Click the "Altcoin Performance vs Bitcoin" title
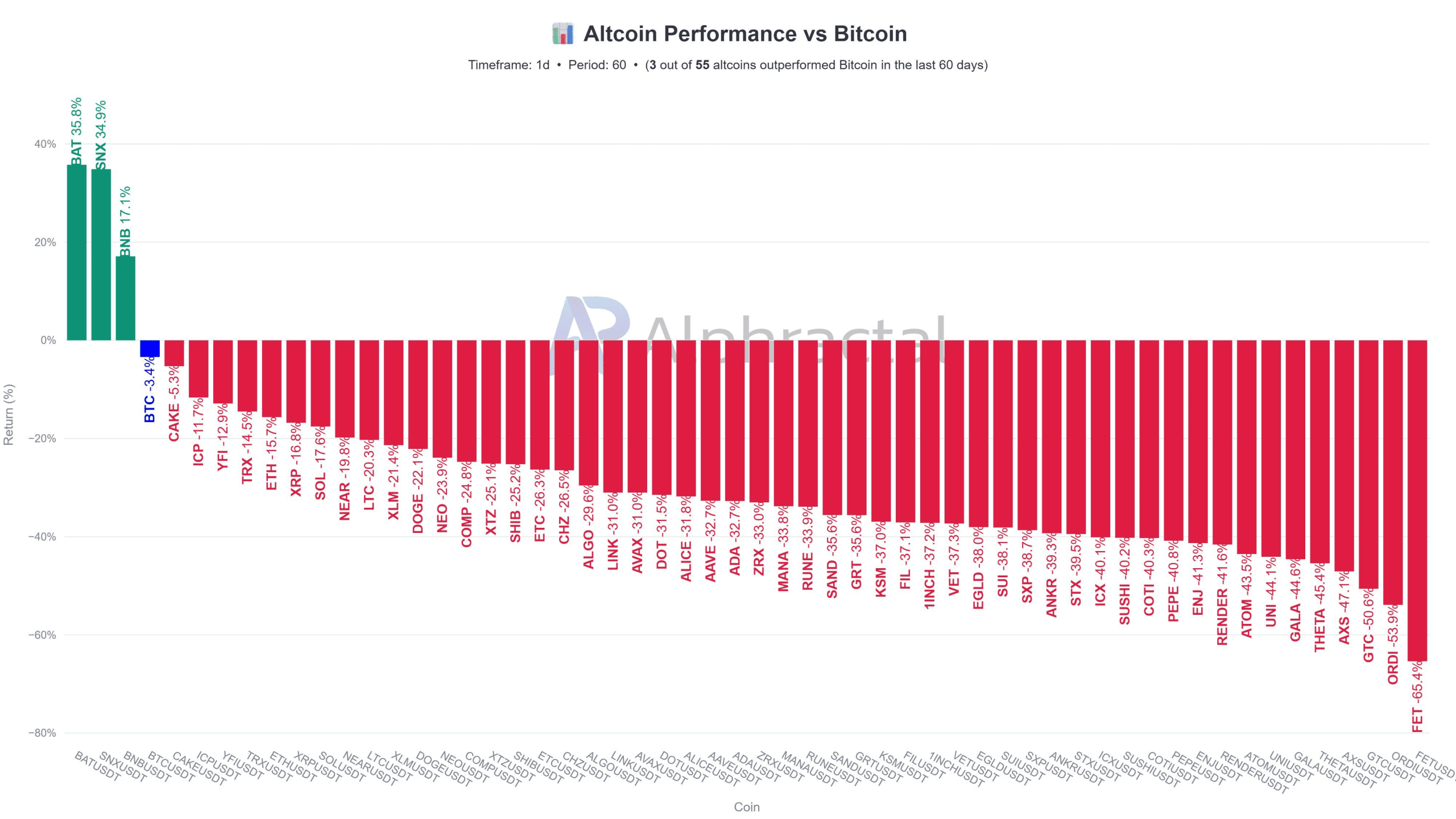Viewport: 1456px width, 819px height. tap(745, 34)
